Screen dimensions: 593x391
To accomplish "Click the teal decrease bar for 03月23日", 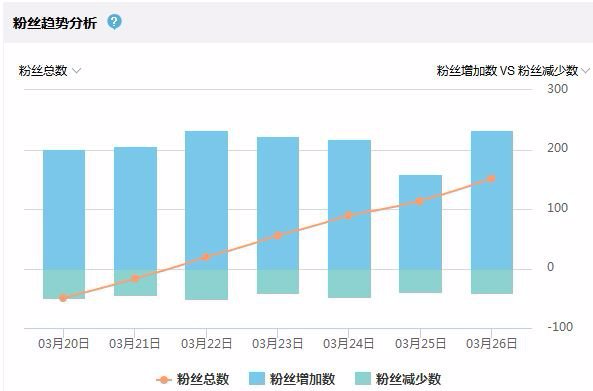I will pos(278,282).
